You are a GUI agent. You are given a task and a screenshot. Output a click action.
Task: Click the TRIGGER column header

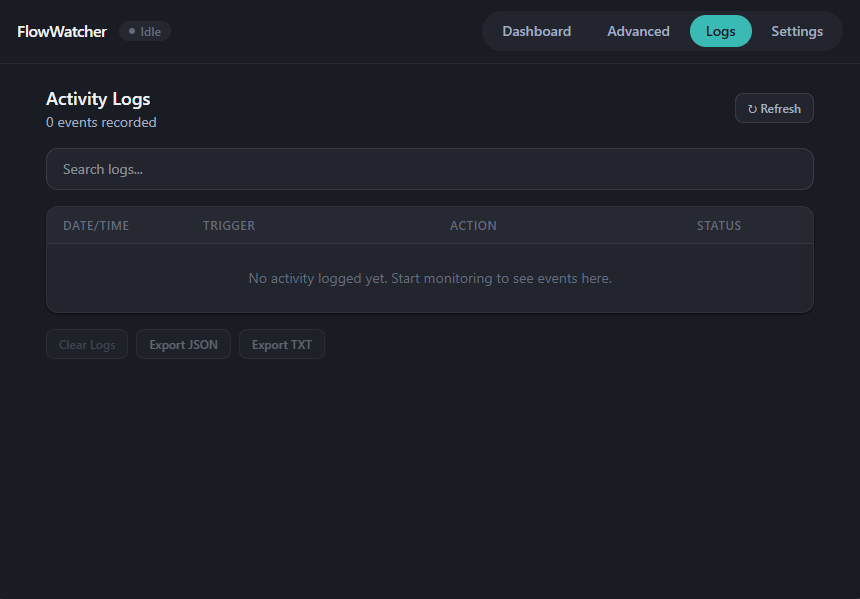[228, 225]
